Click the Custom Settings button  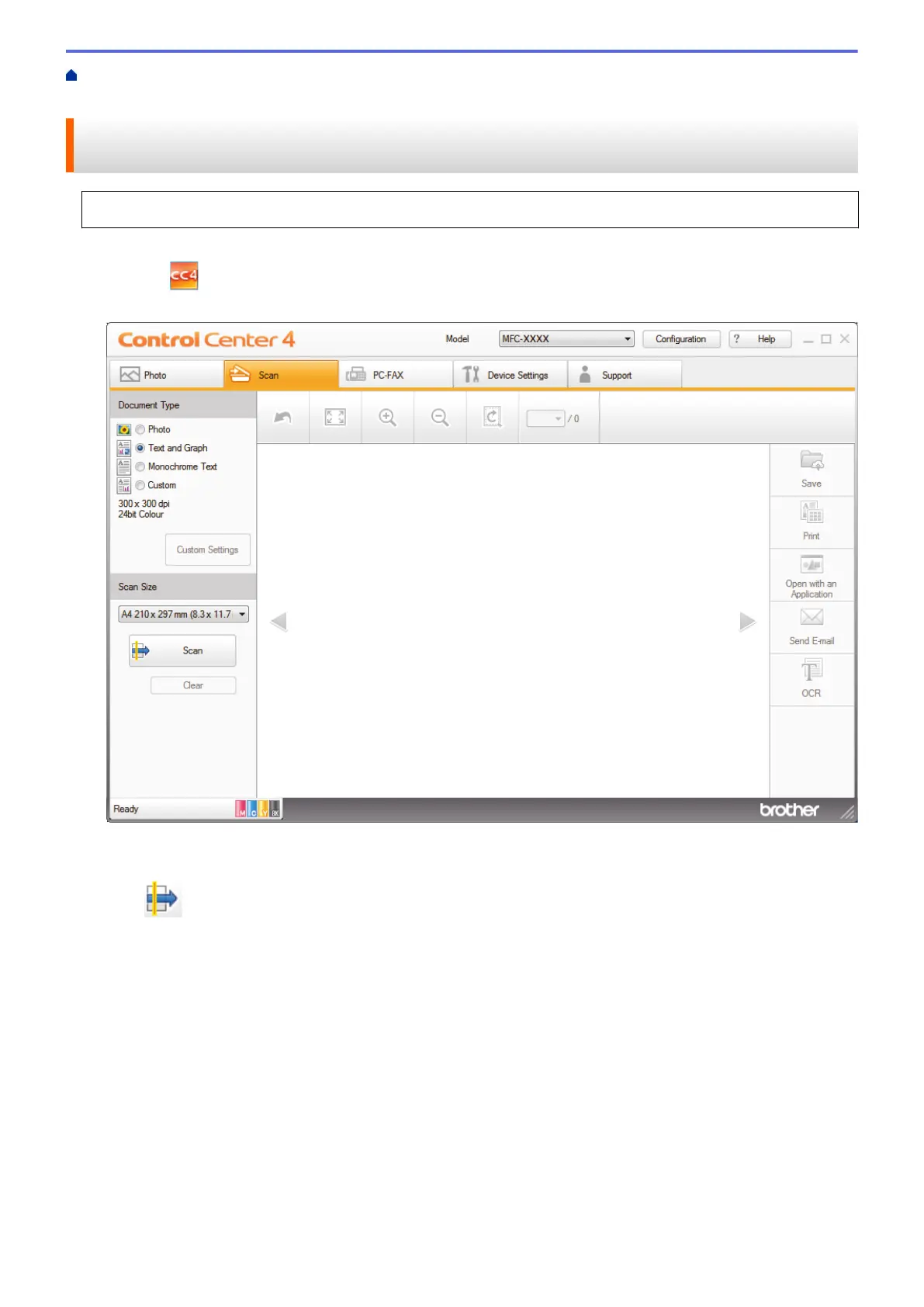pyautogui.click(x=207, y=549)
